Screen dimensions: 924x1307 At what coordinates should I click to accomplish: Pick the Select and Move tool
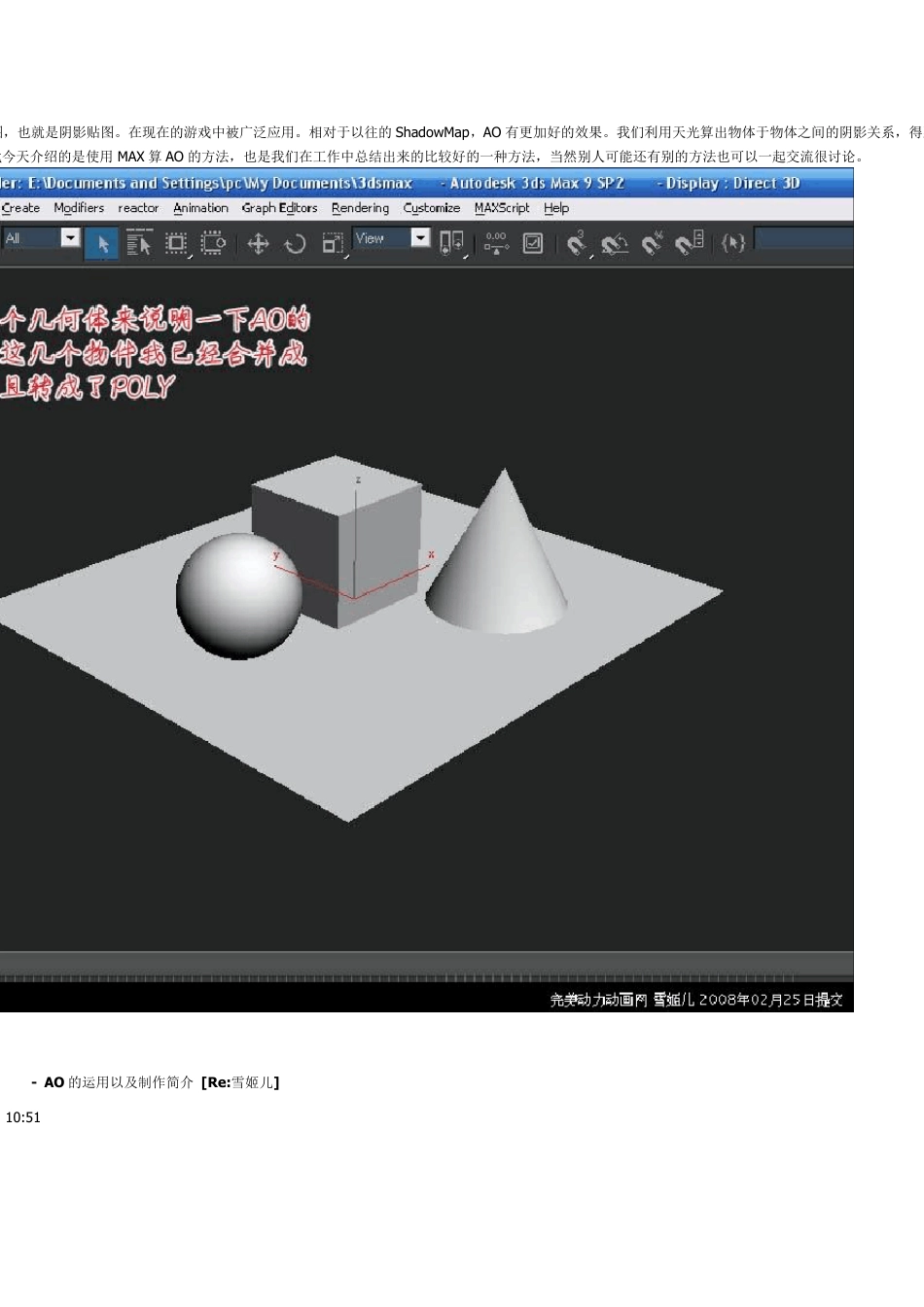[258, 243]
